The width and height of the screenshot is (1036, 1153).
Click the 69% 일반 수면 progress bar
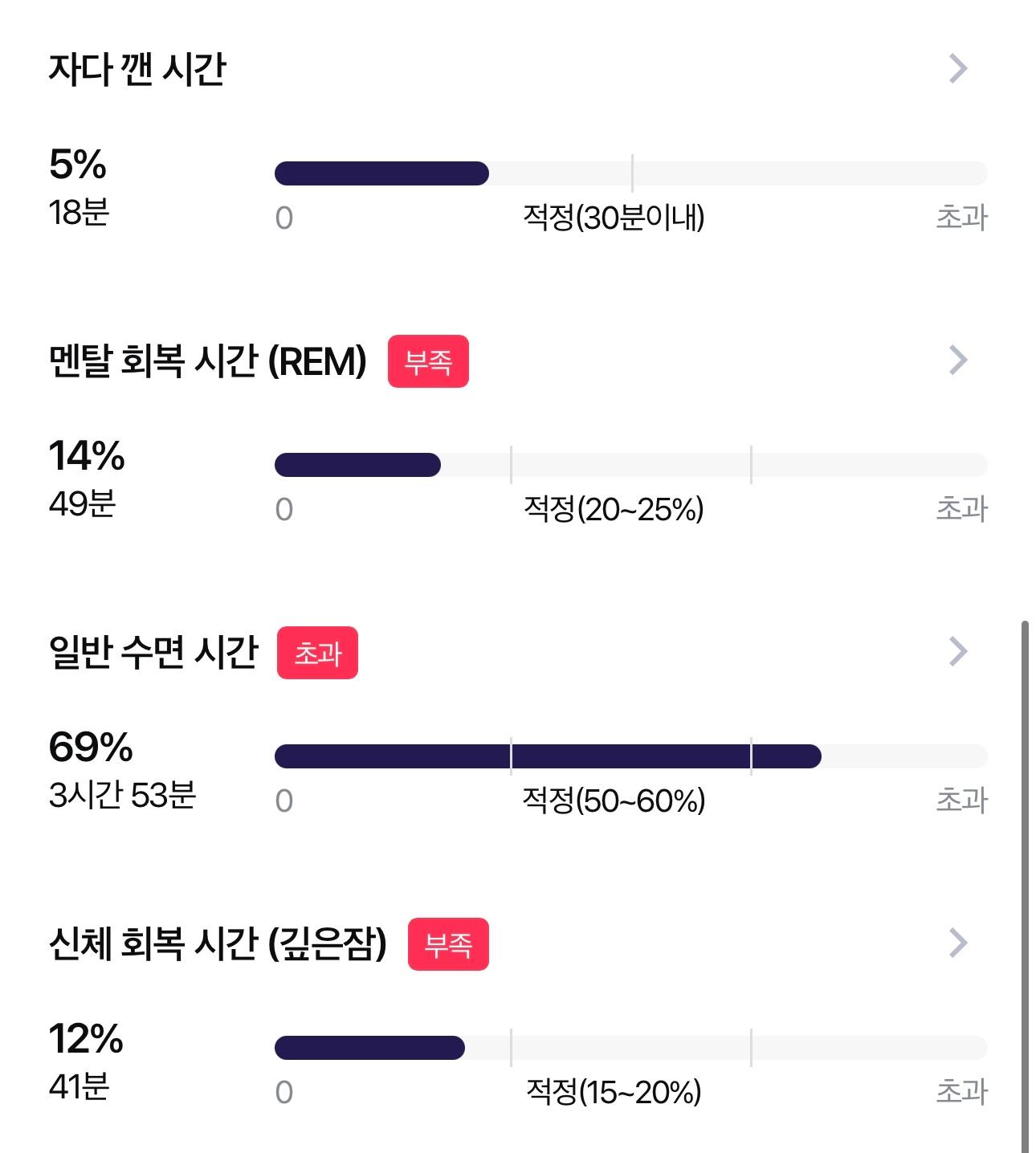(631, 756)
